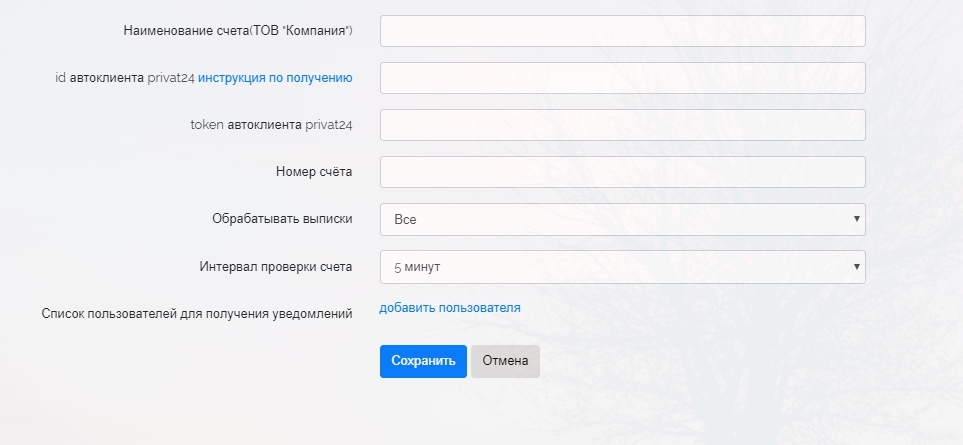963x445 pixels.
Task: Open the Обрабатывать выписки dropdown
Action: (x=622, y=219)
